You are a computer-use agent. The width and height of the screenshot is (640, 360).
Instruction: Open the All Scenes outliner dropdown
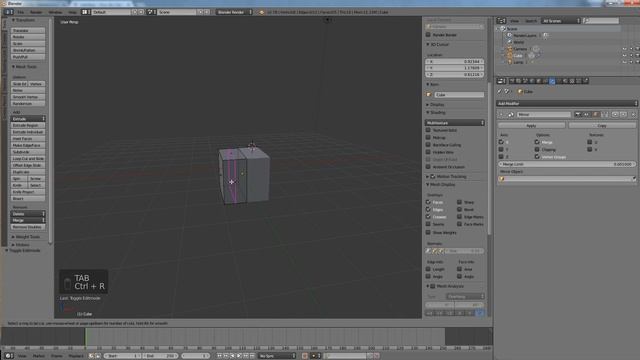[x=560, y=21]
